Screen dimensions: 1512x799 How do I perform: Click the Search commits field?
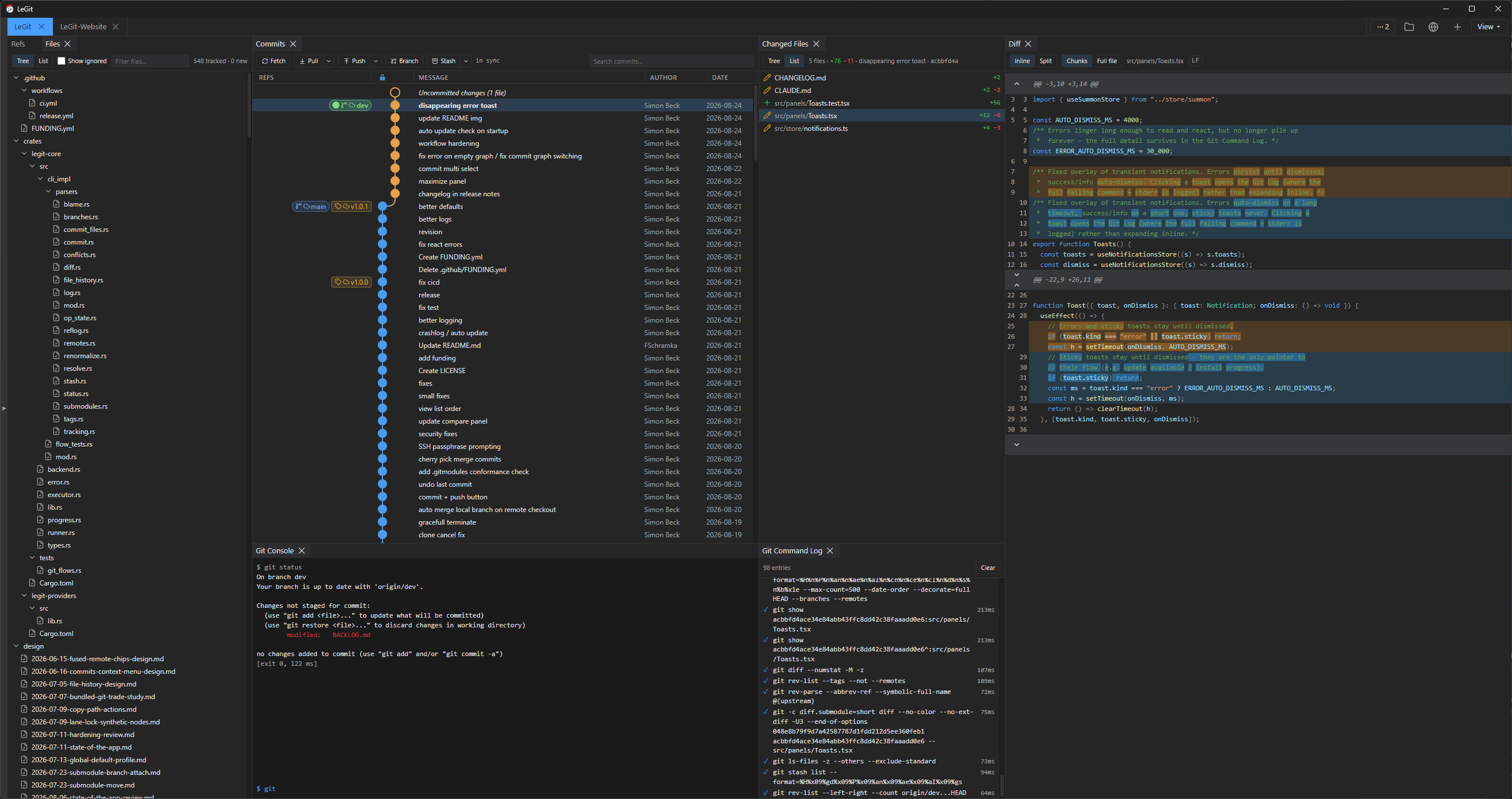[671, 61]
